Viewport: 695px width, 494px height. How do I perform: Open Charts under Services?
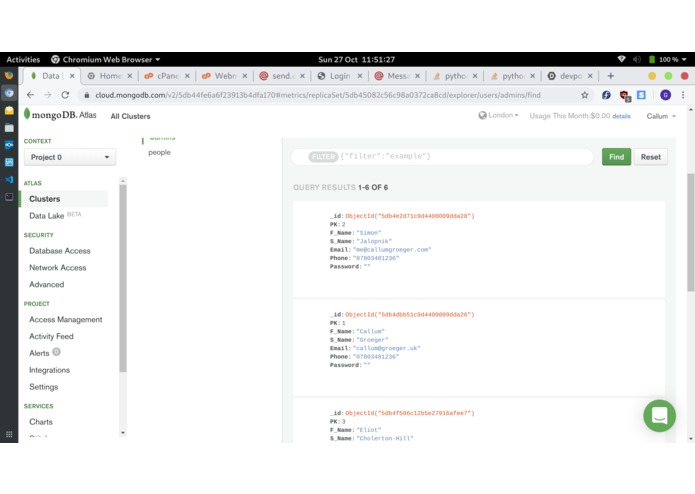41,422
